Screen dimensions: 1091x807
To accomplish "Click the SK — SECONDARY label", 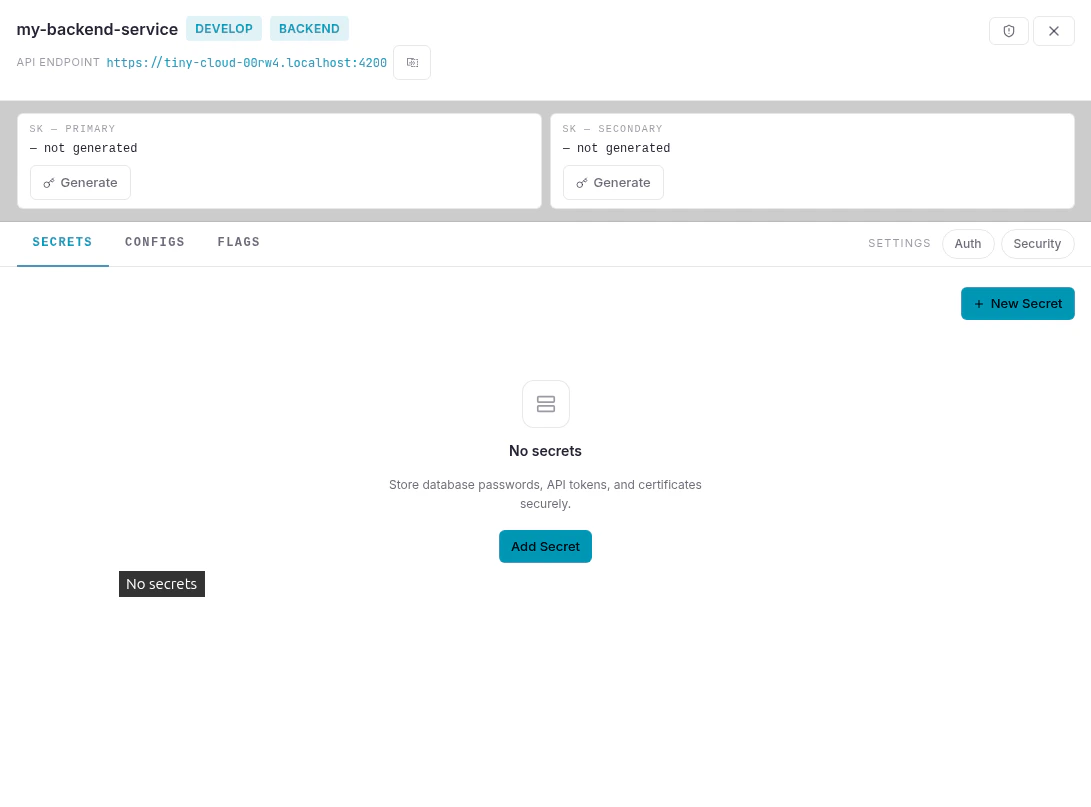I will click(x=612, y=129).
